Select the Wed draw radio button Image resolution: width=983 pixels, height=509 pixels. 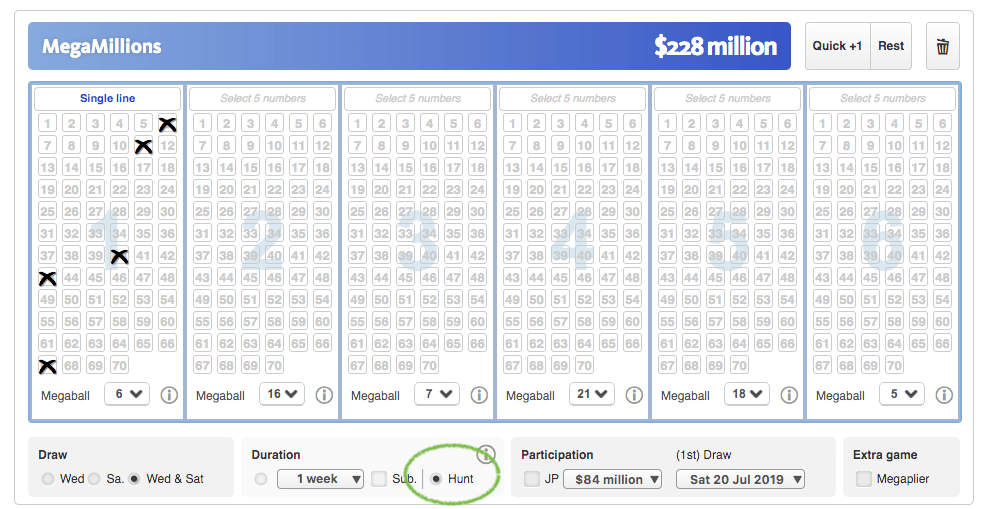48,479
